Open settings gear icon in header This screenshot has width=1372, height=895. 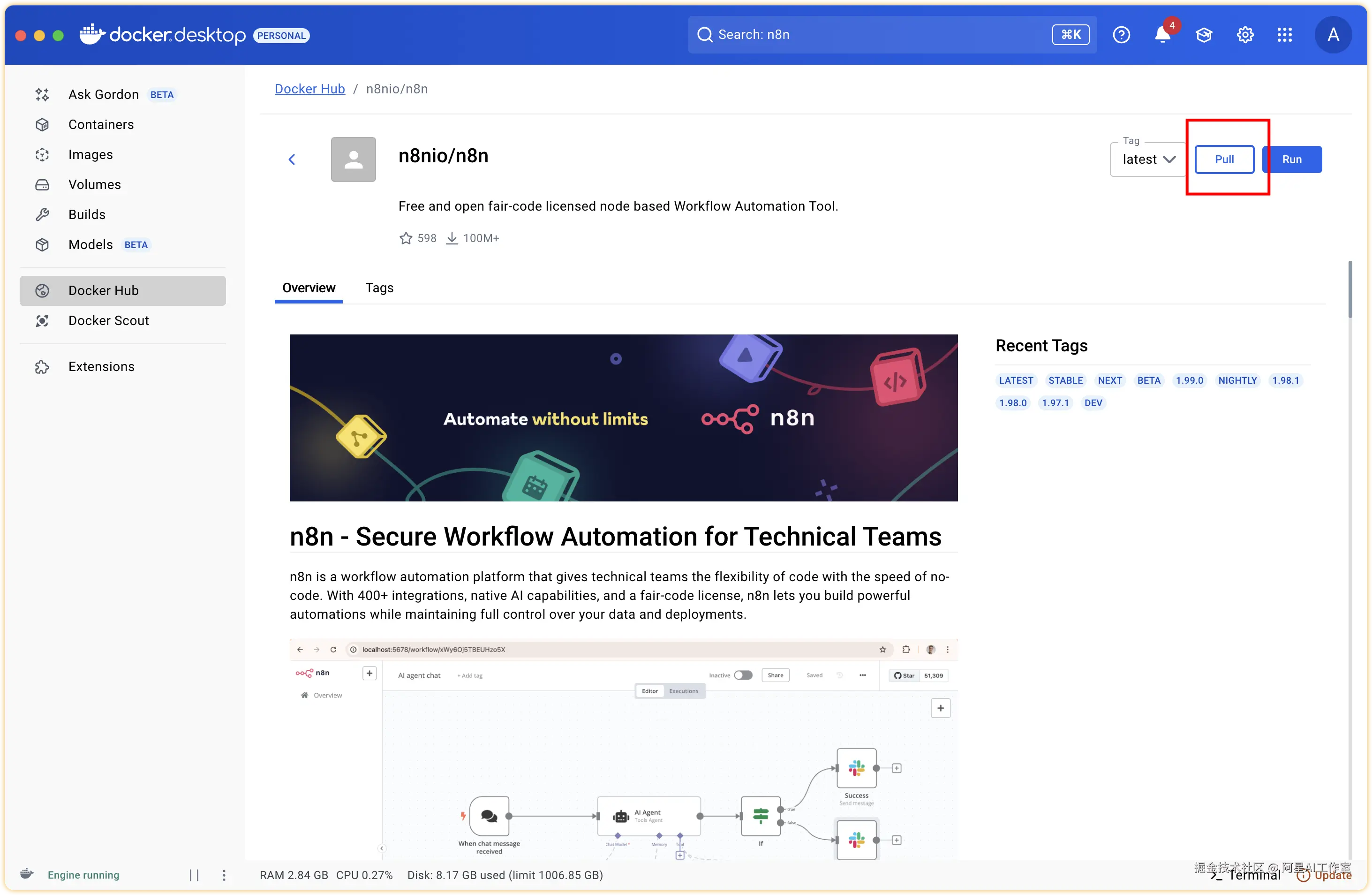coord(1244,35)
